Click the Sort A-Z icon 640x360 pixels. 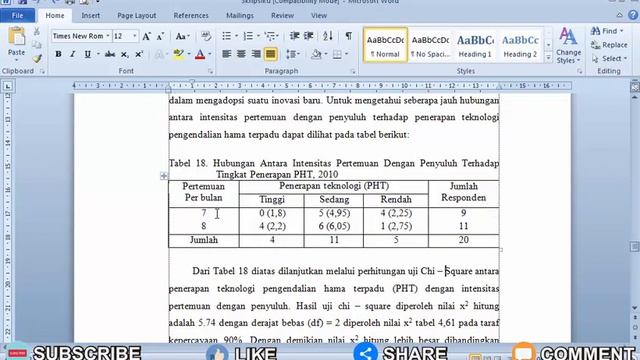click(x=328, y=36)
